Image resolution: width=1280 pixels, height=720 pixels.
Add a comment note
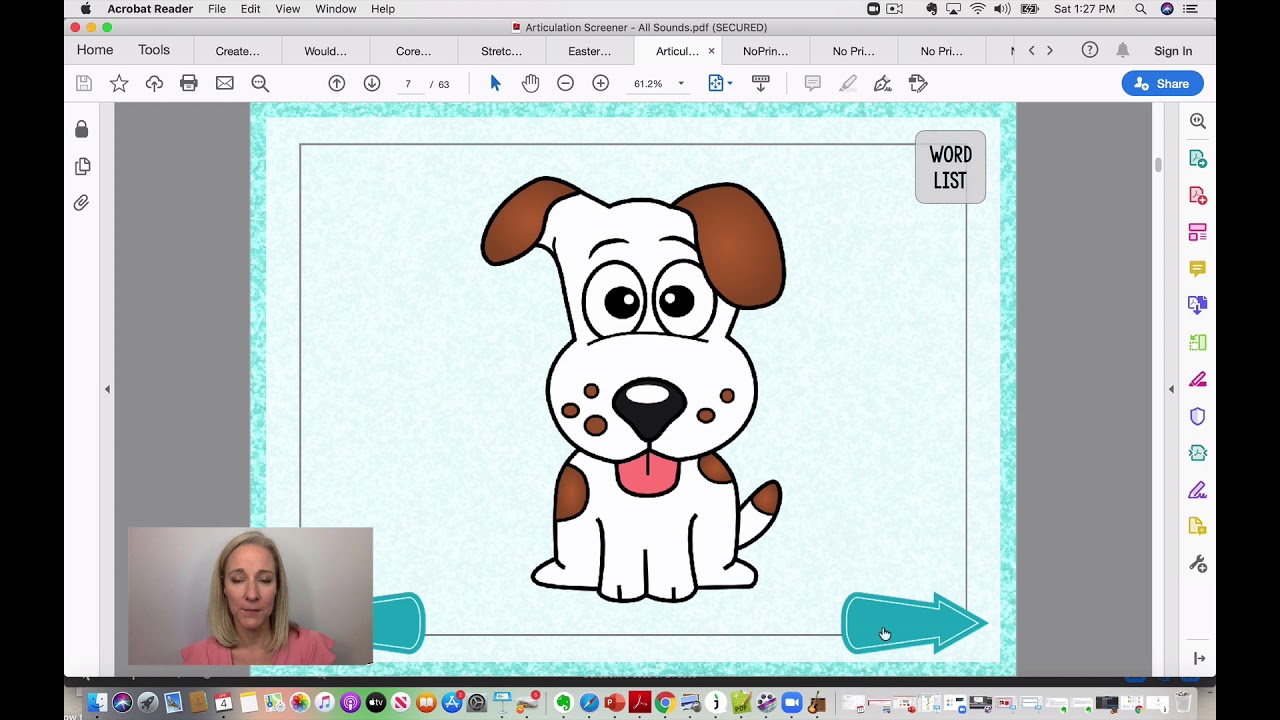pyautogui.click(x=812, y=84)
